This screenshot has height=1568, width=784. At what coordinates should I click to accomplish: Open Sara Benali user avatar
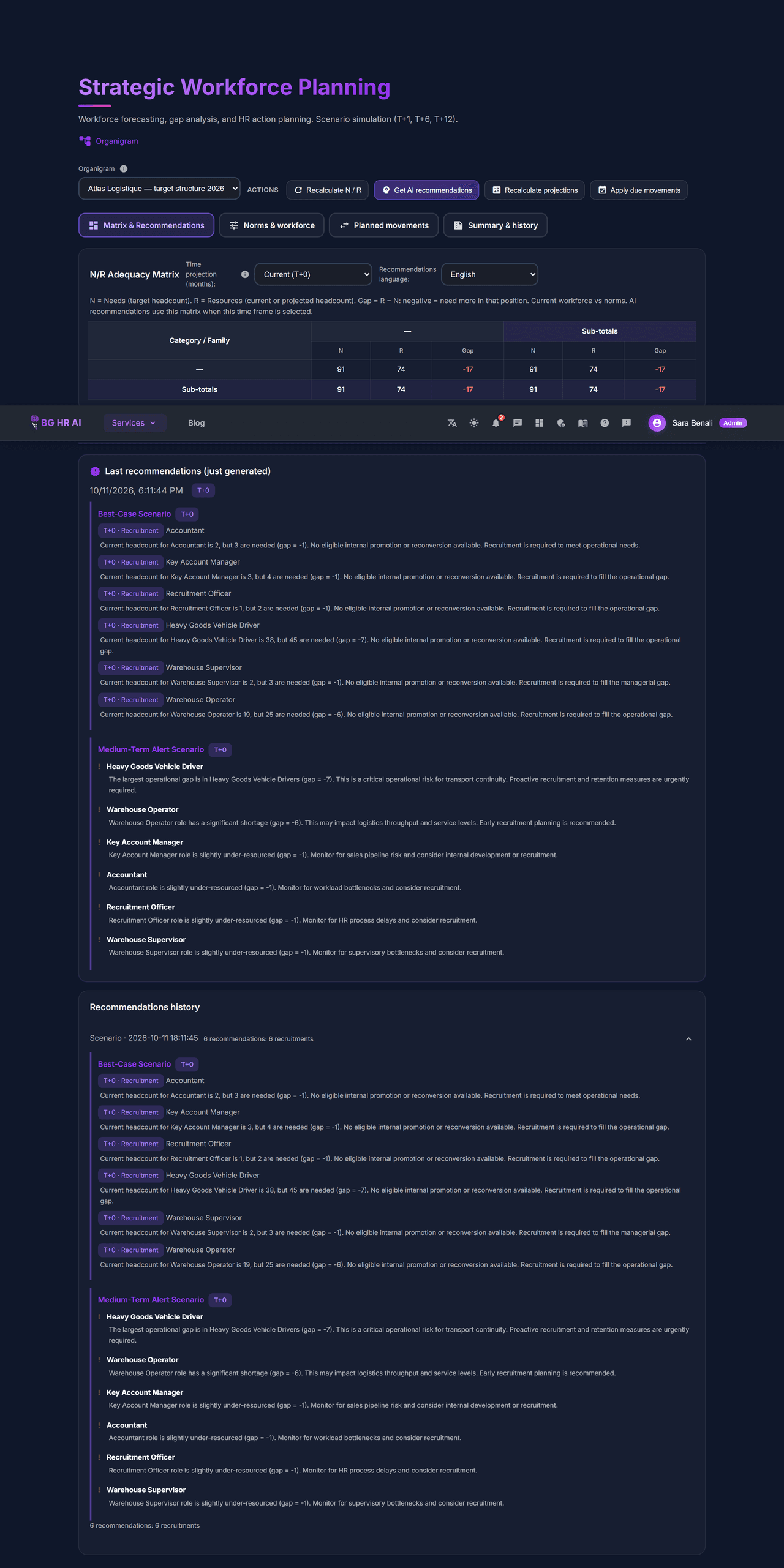[657, 423]
